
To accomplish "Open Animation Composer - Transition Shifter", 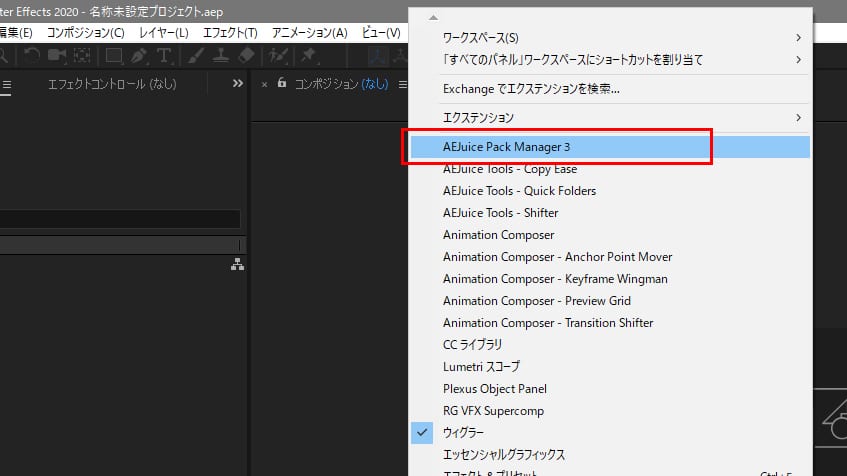I will pos(610,323).
